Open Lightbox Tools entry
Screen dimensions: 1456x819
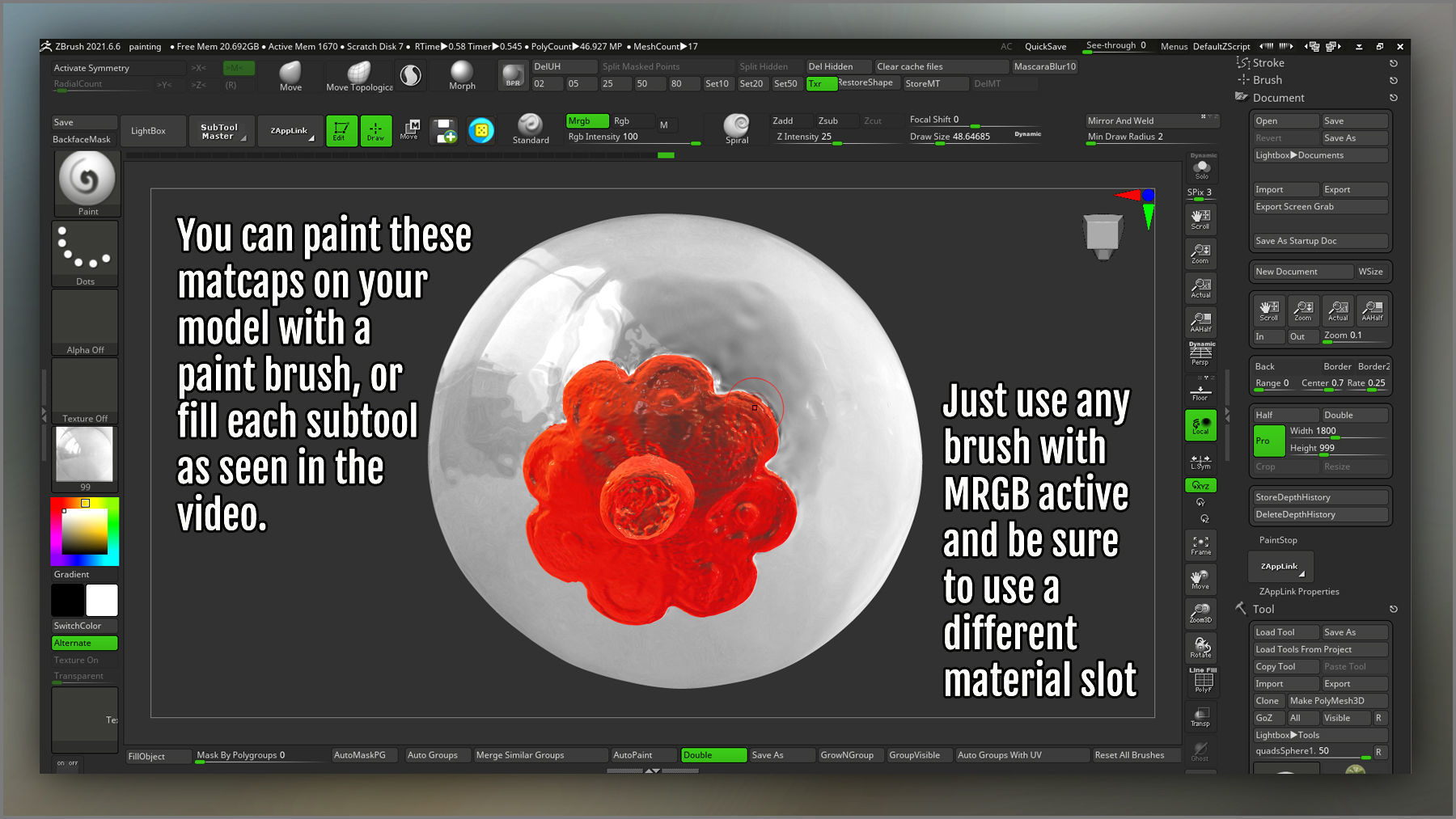[x=1320, y=735]
